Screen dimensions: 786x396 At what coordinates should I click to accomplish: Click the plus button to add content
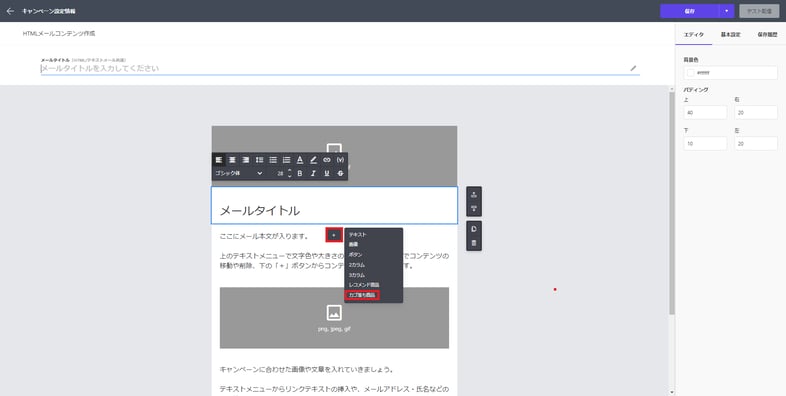334,235
